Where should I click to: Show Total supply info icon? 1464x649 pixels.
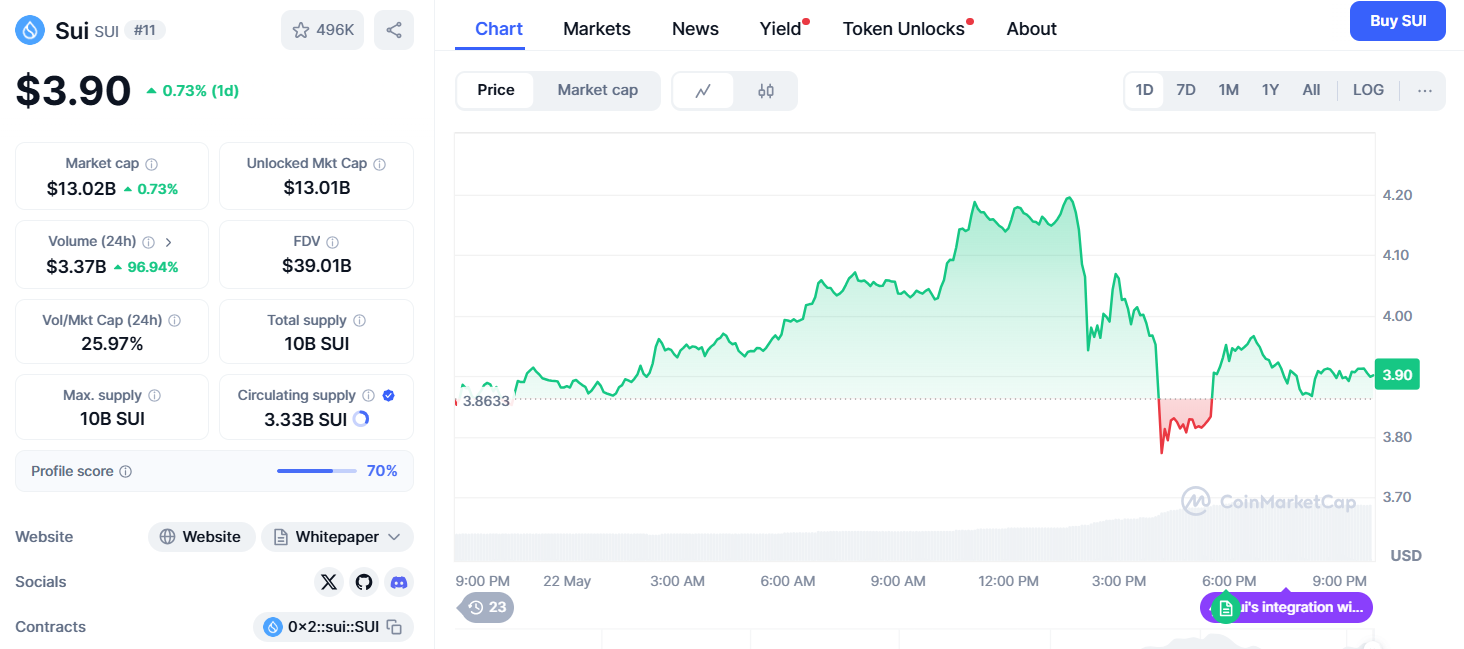coord(359,321)
